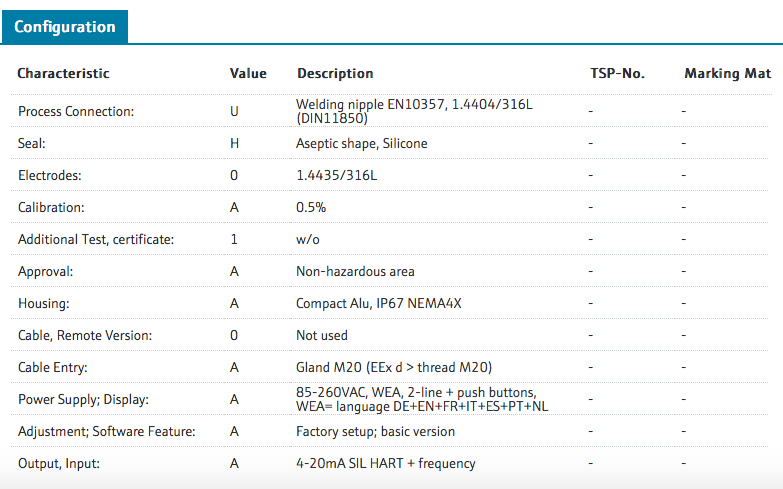Click the Aseptic shape, Silicone description
783x489 pixels.
click(x=362, y=143)
